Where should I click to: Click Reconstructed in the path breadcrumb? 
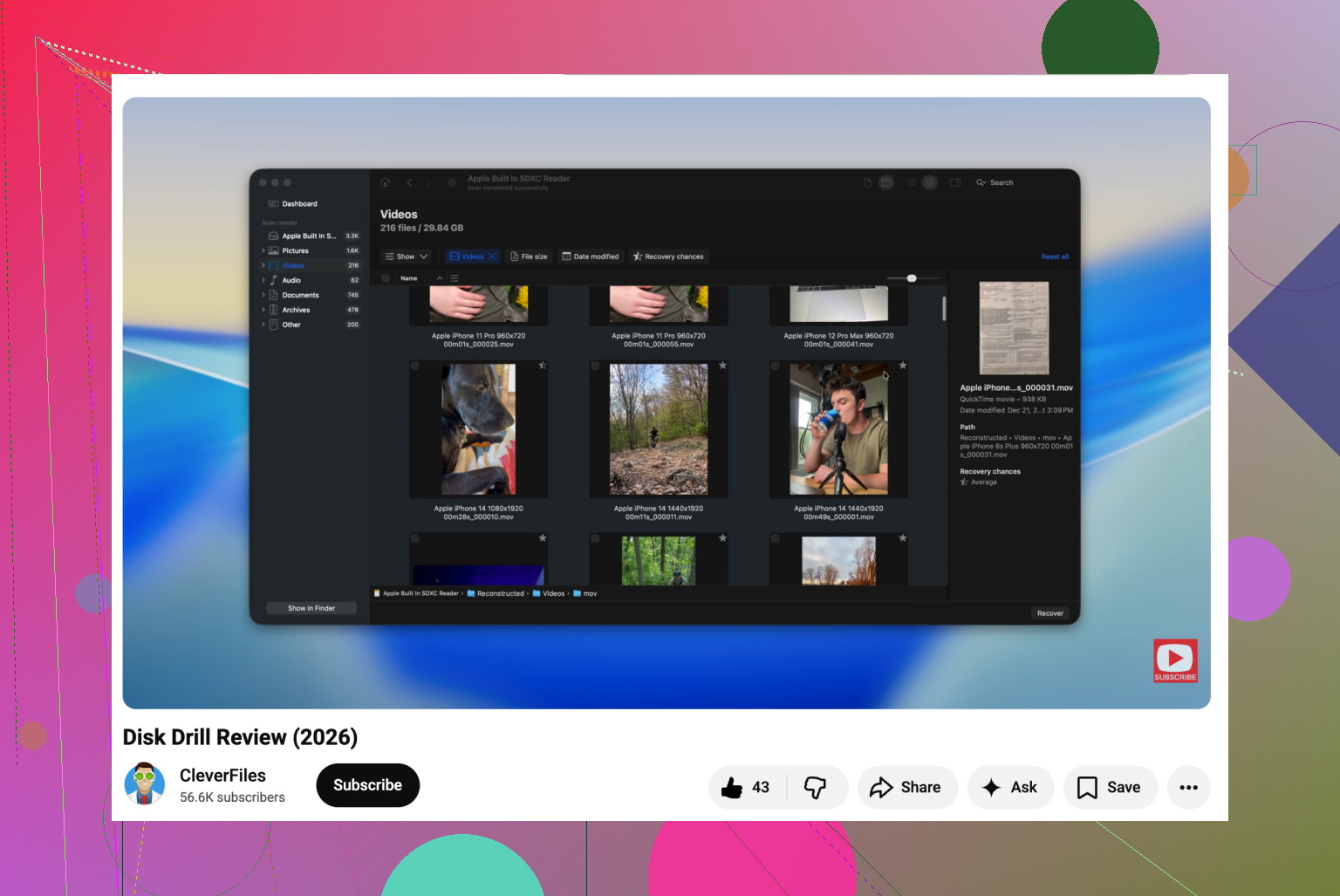coord(496,593)
